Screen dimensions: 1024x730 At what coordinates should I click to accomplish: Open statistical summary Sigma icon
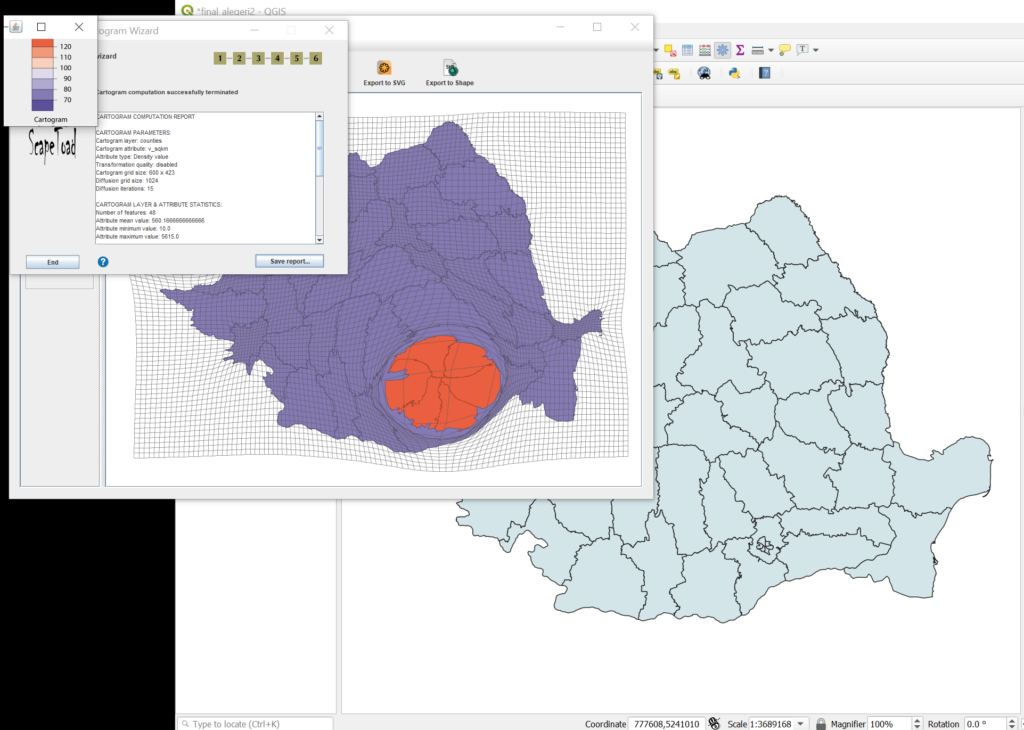[x=740, y=50]
